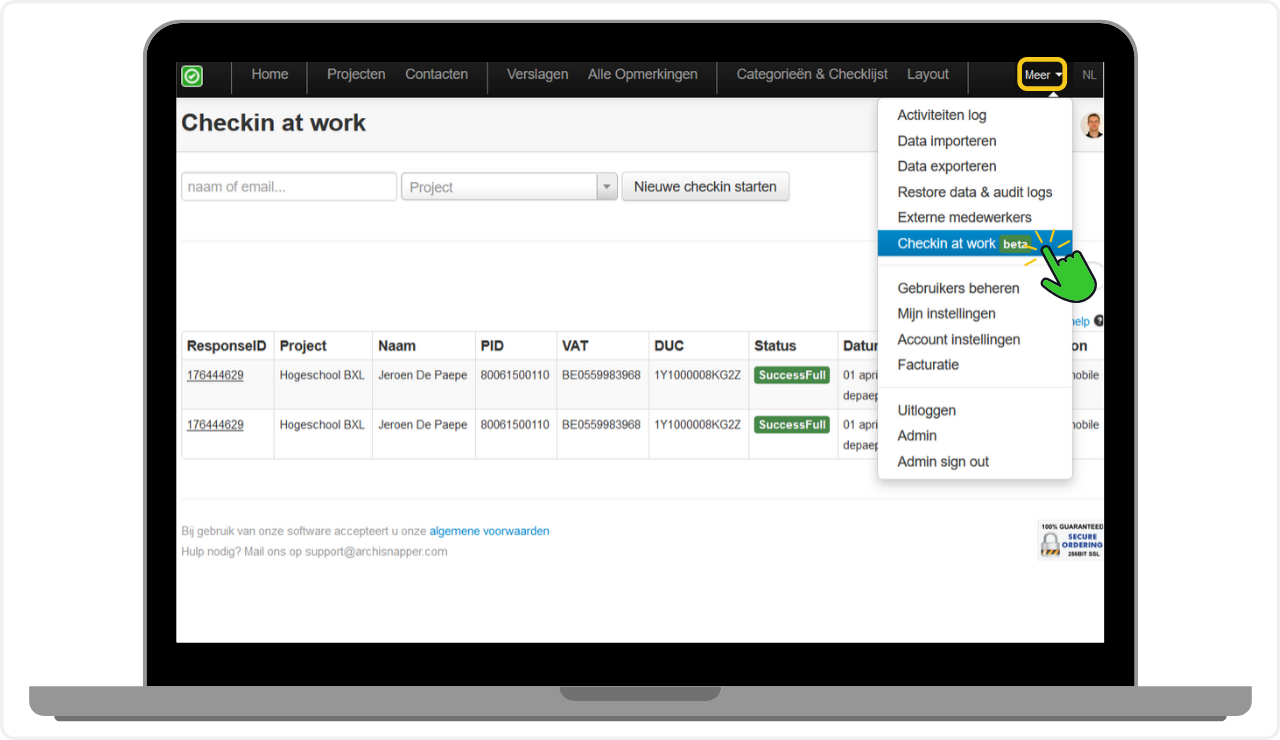The image size is (1280, 740).
Task: Select Externe medewerkers
Action: pyautogui.click(x=975, y=217)
